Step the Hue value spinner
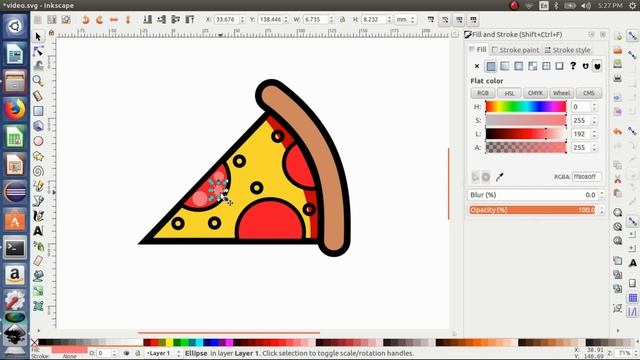Screen dimensions: 640x360 (x=594, y=107)
